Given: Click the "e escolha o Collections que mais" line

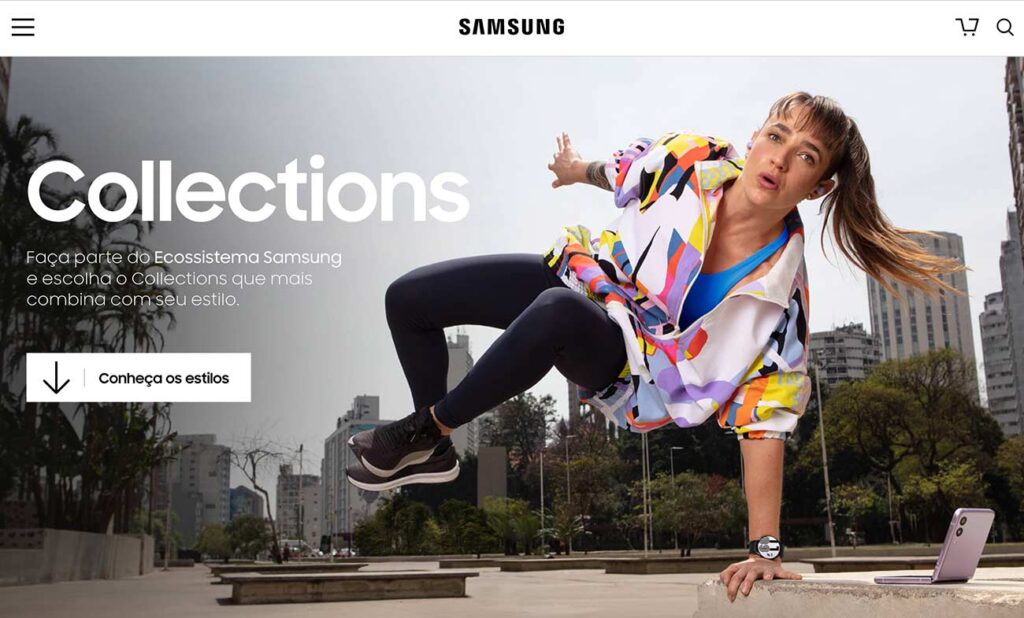Looking at the screenshot, I should [169, 279].
